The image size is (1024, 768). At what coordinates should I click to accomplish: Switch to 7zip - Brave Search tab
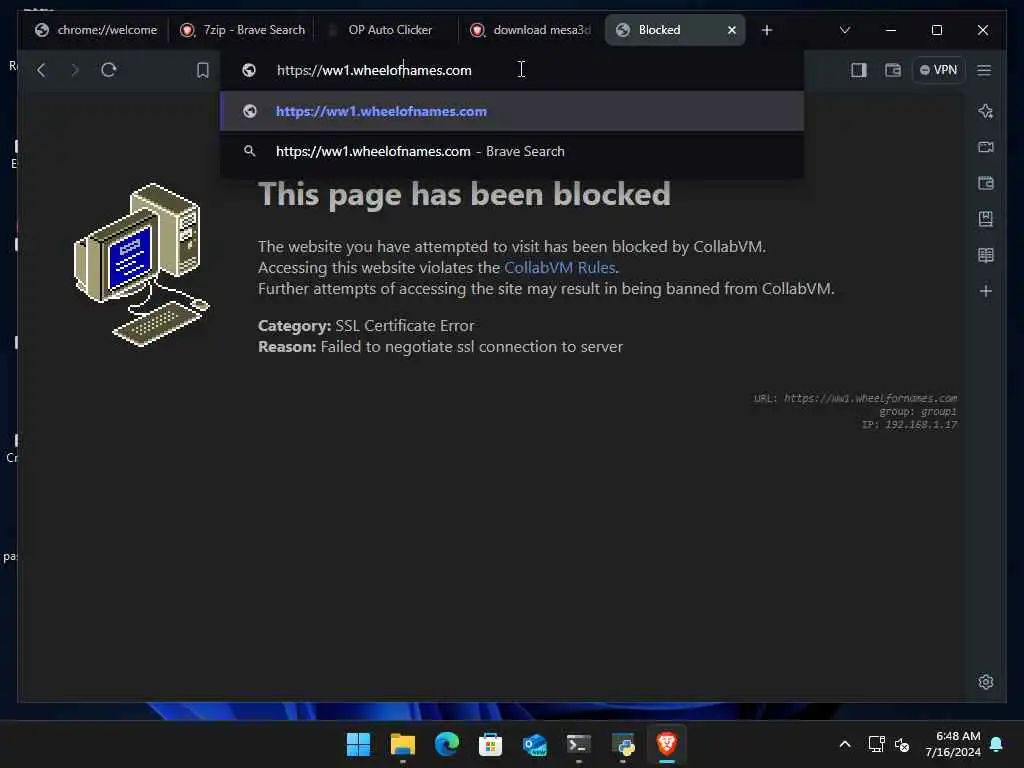coord(243,30)
